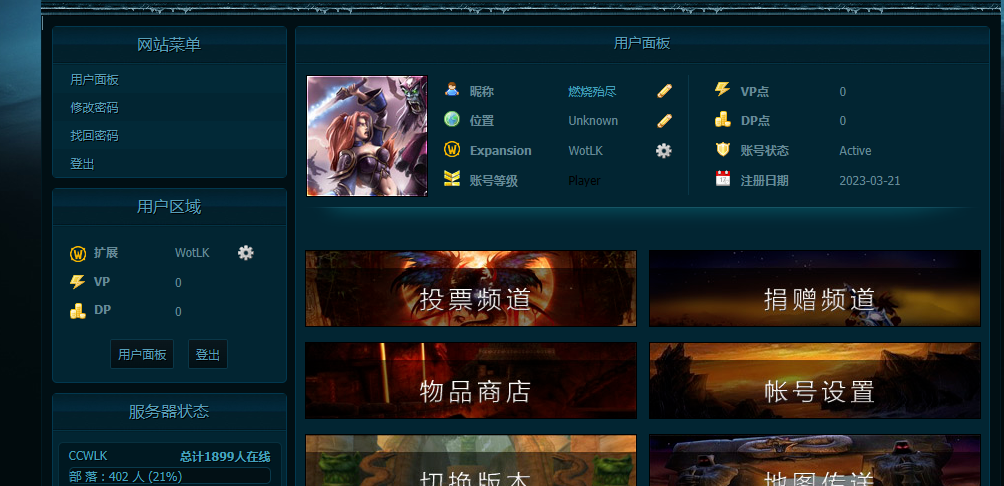Edit nickname with pencil icon beside 燃烧殆尽

664,91
